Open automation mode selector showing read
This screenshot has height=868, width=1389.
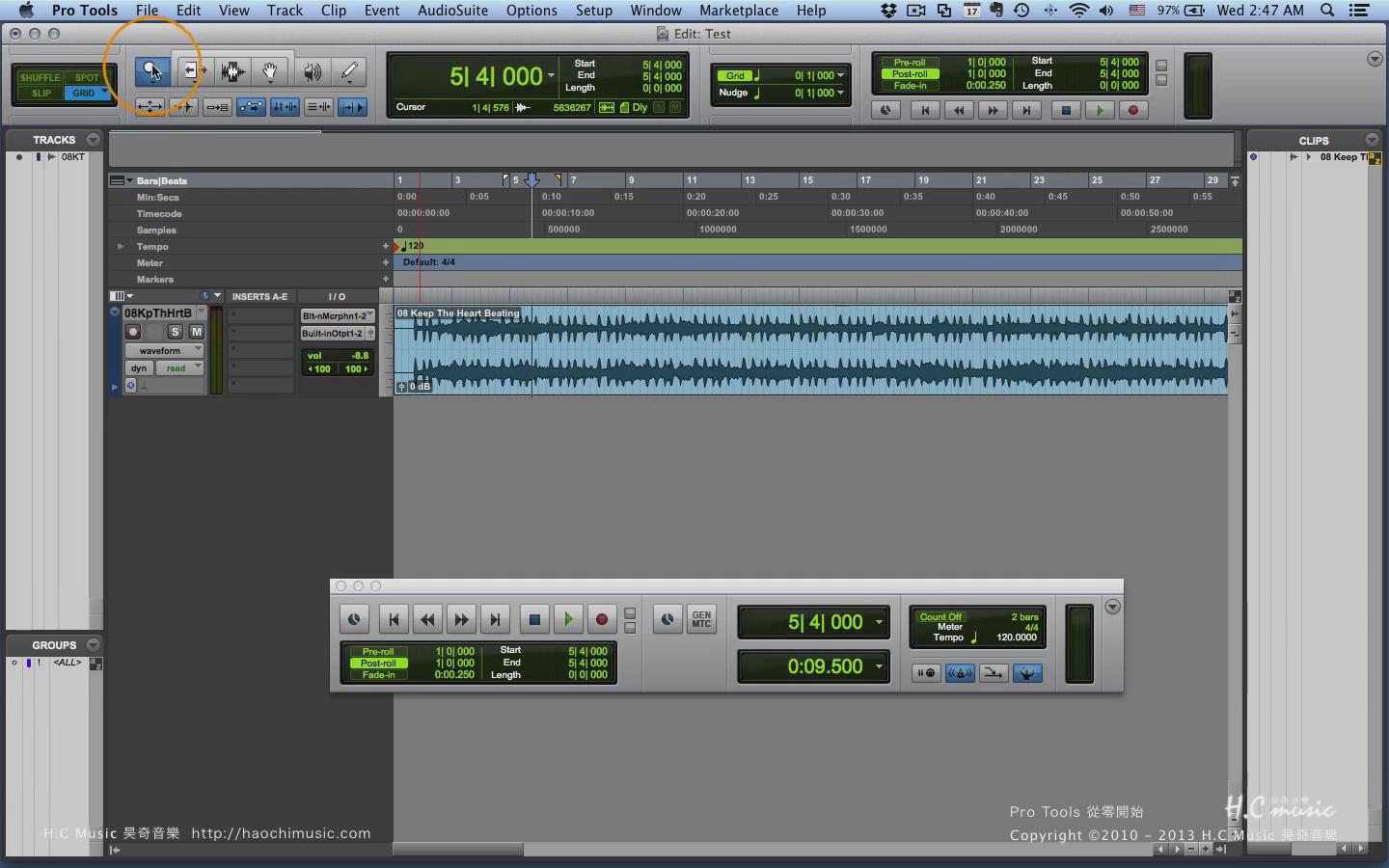[178, 367]
